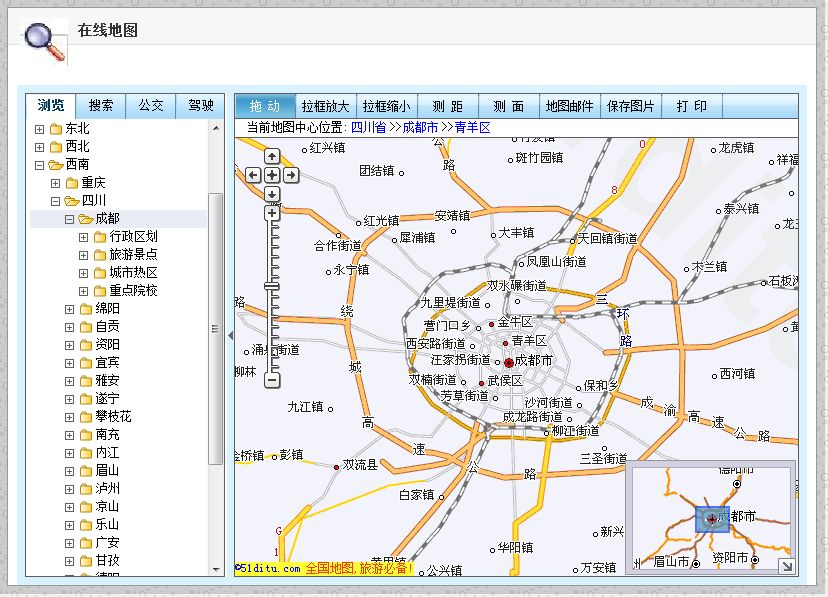Activate the 测距 distance tool

tap(448, 106)
